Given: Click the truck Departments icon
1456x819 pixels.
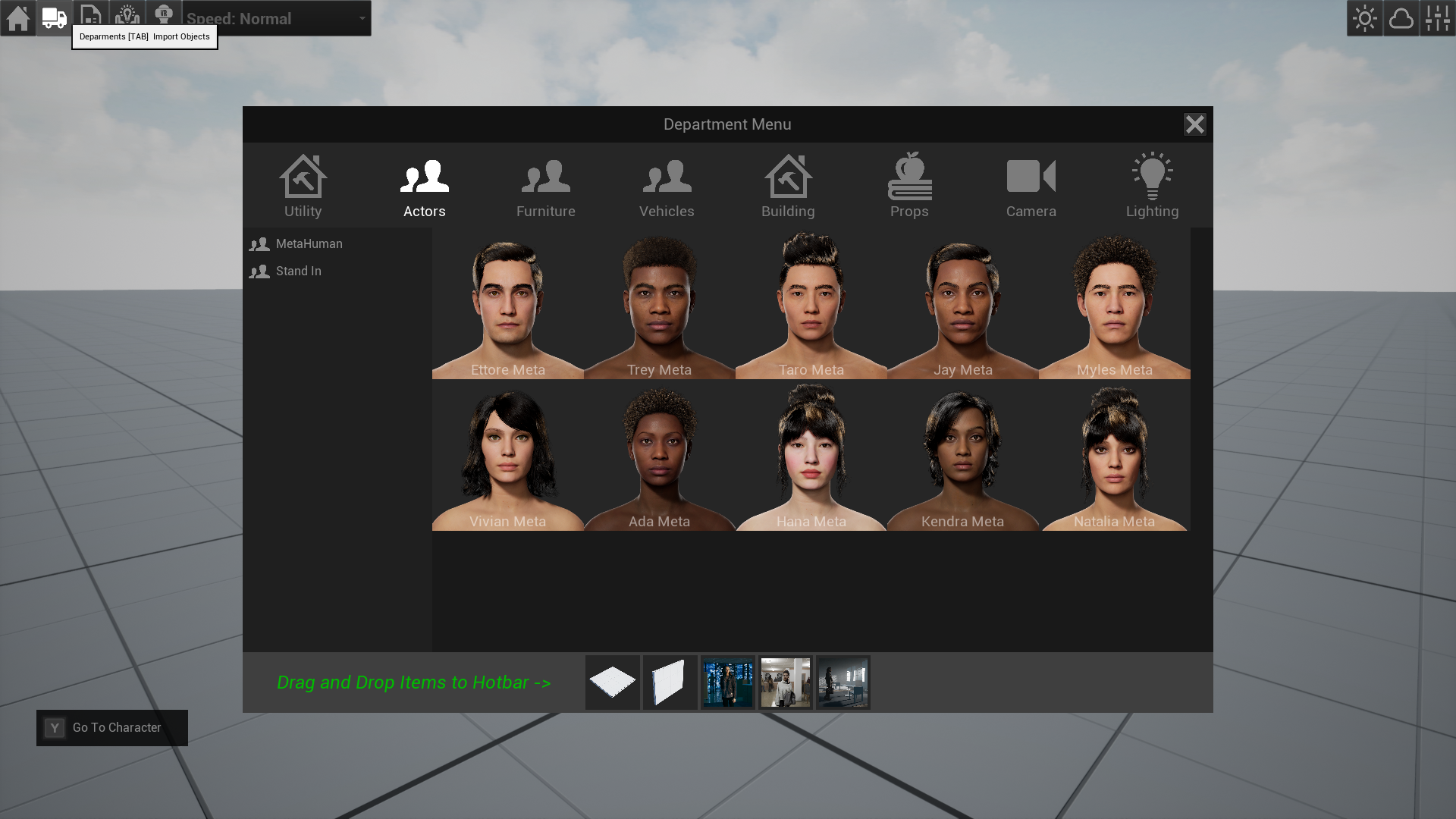Looking at the screenshot, I should [55, 18].
